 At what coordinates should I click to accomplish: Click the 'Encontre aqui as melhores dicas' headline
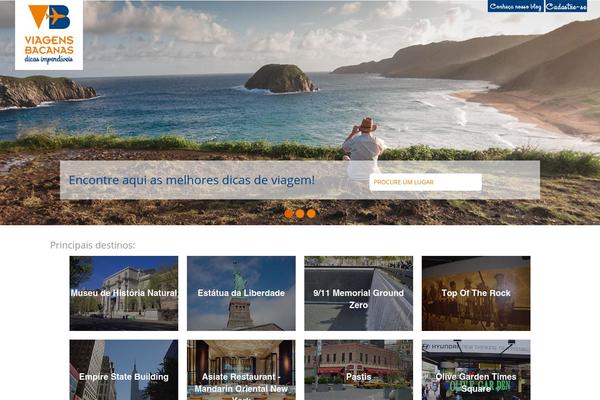(192, 180)
